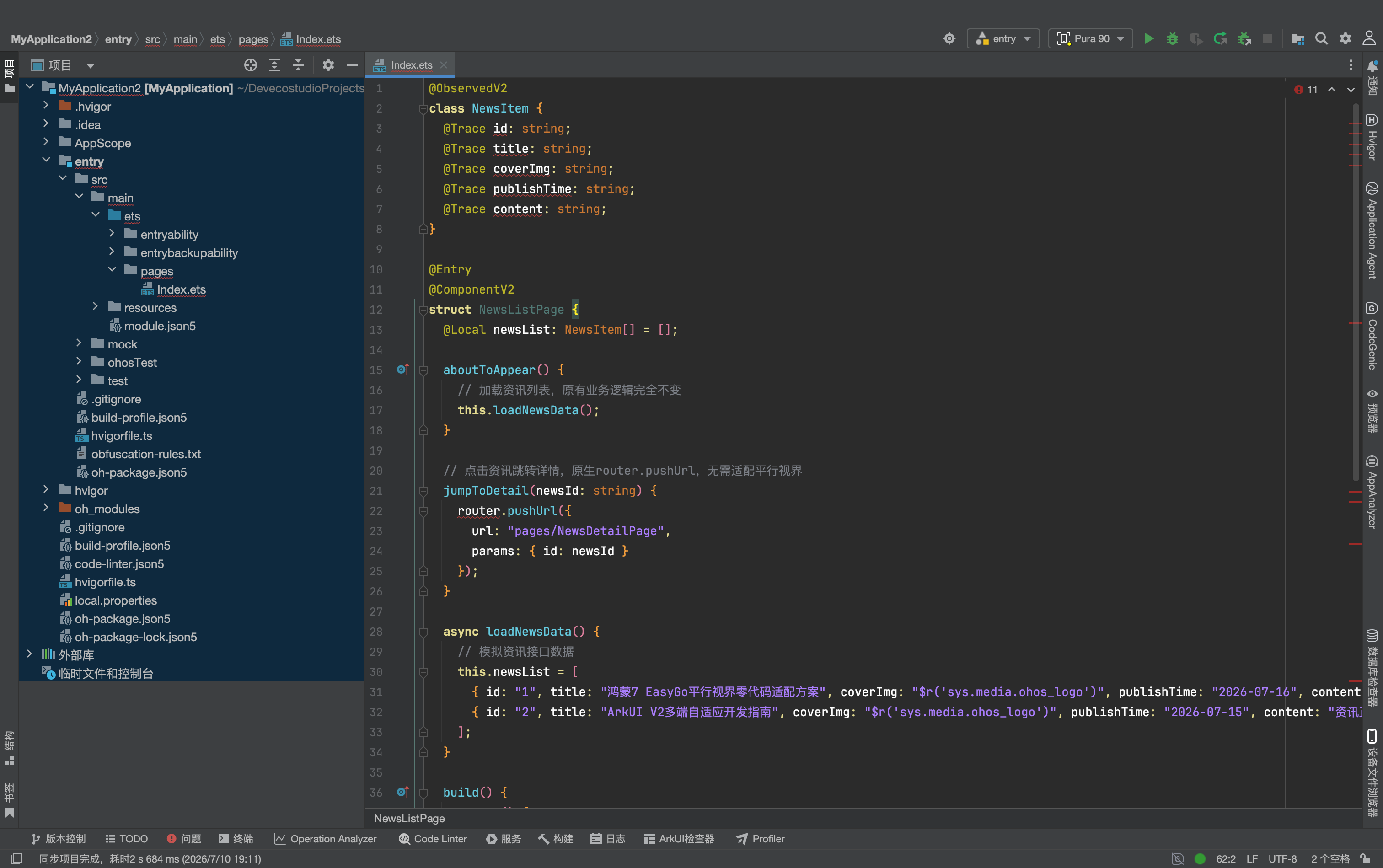The width and height of the screenshot is (1383, 868).
Task: Click MyApplication2 breadcrumb in navigation bar
Action: pos(51,39)
